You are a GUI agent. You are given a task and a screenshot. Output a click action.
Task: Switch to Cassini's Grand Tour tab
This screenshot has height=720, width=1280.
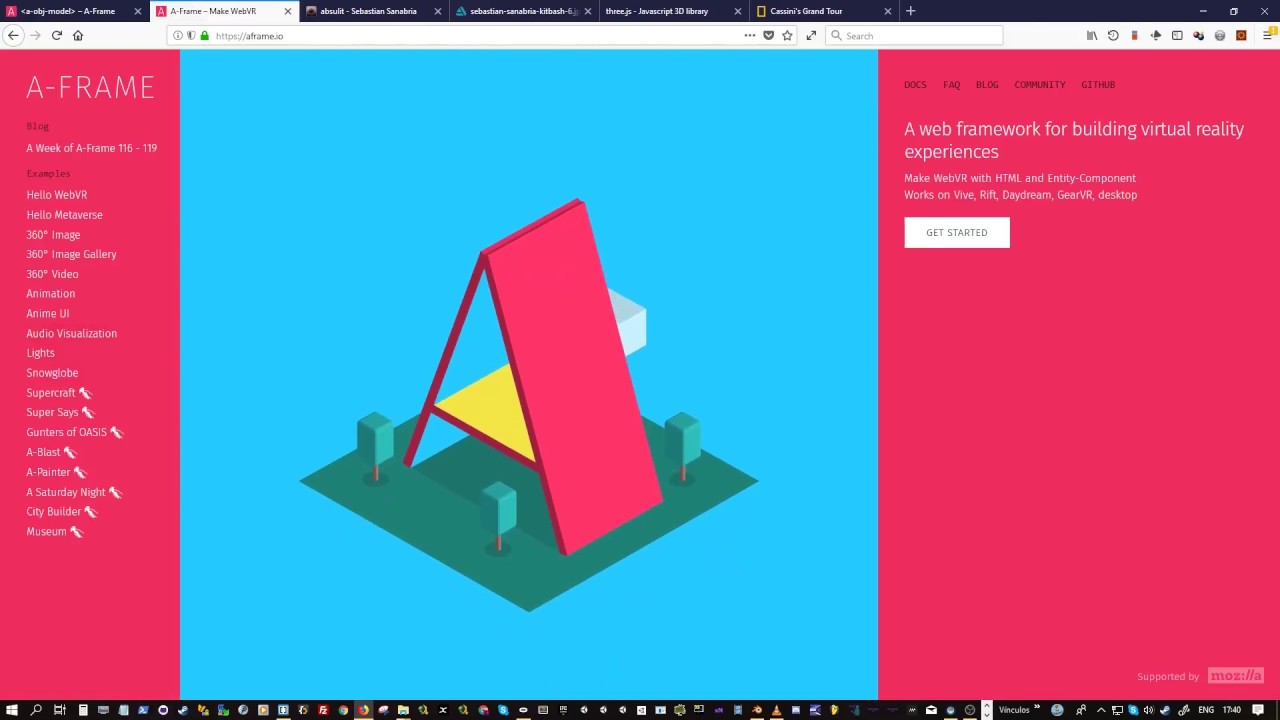tap(824, 11)
